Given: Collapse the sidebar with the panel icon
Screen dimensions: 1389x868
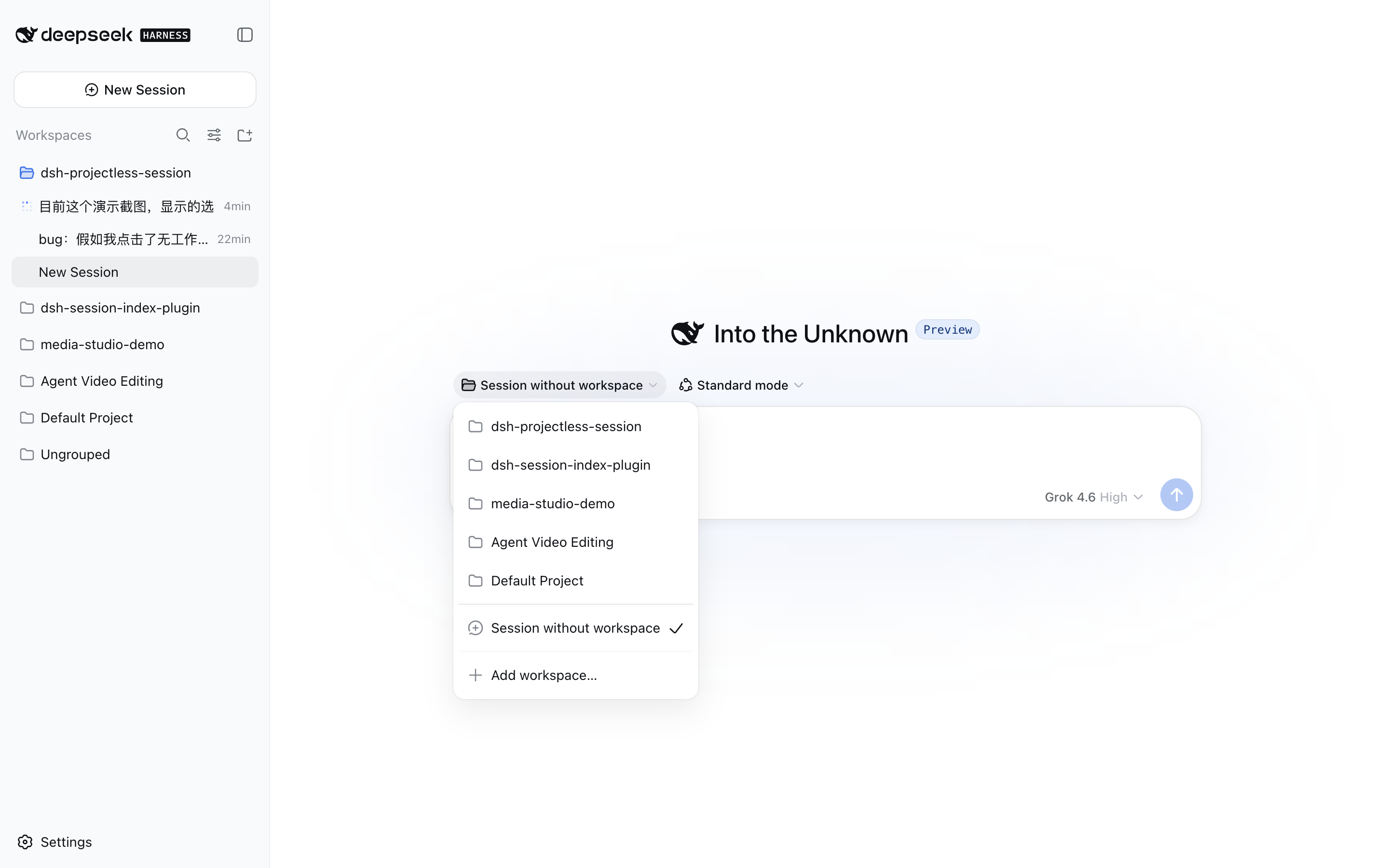Looking at the screenshot, I should click(245, 35).
